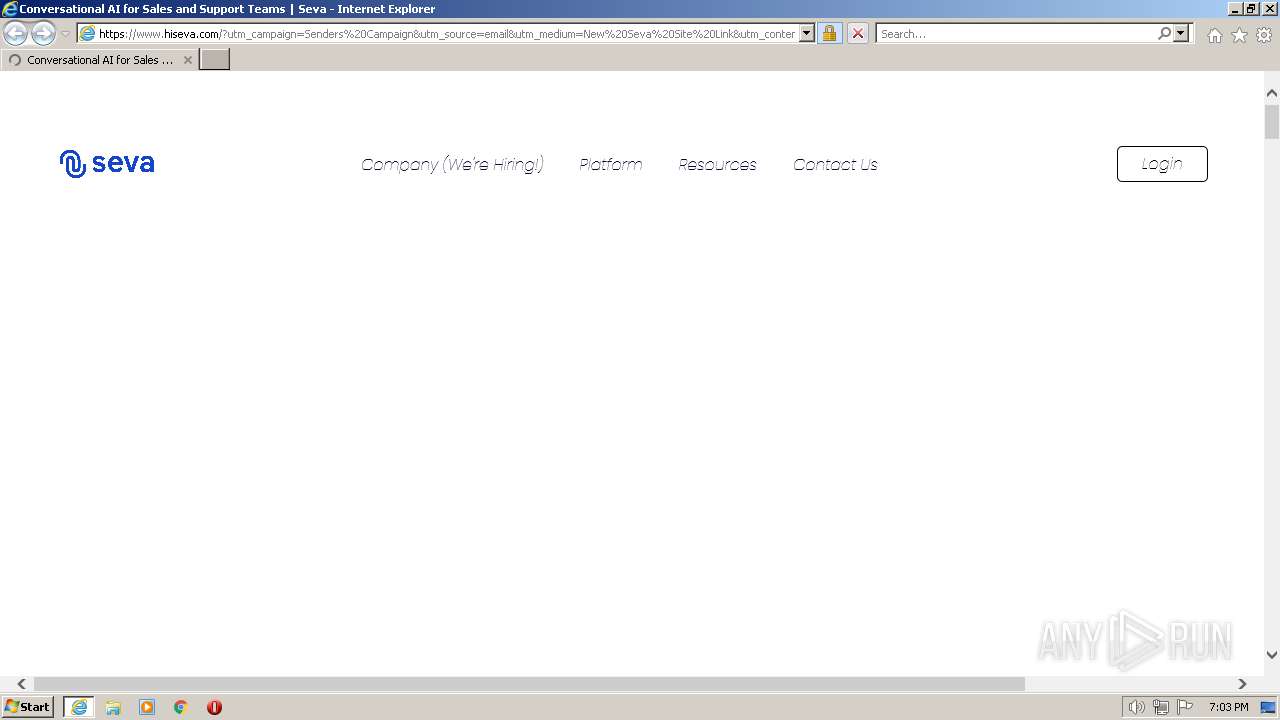The width and height of the screenshot is (1280, 720).
Task: Open the Platform menu item
Action: coord(610,164)
